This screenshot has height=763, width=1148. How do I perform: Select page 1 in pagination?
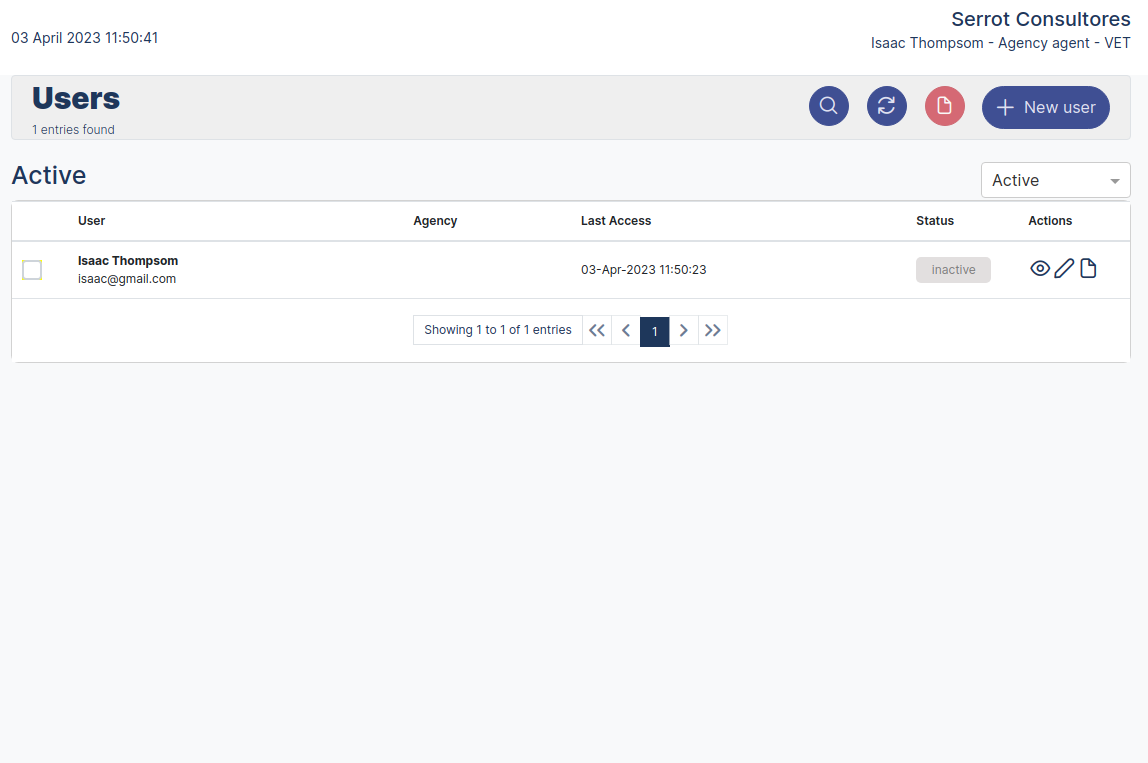[x=655, y=331]
